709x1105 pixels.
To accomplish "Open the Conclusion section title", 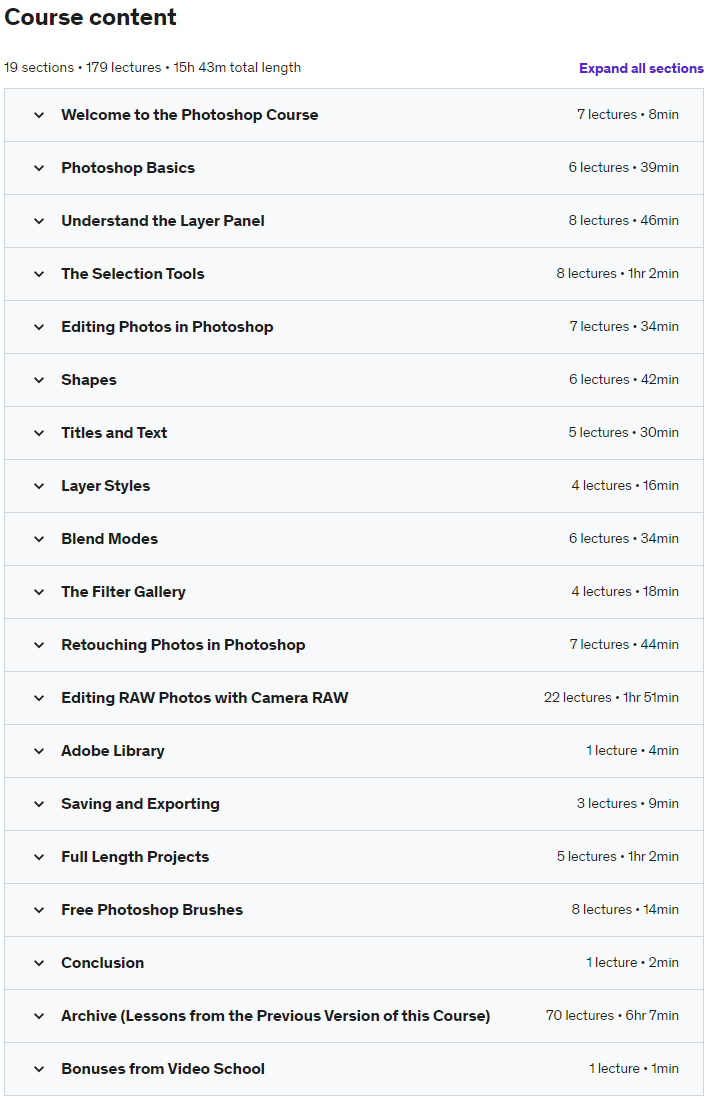I will click(x=102, y=963).
